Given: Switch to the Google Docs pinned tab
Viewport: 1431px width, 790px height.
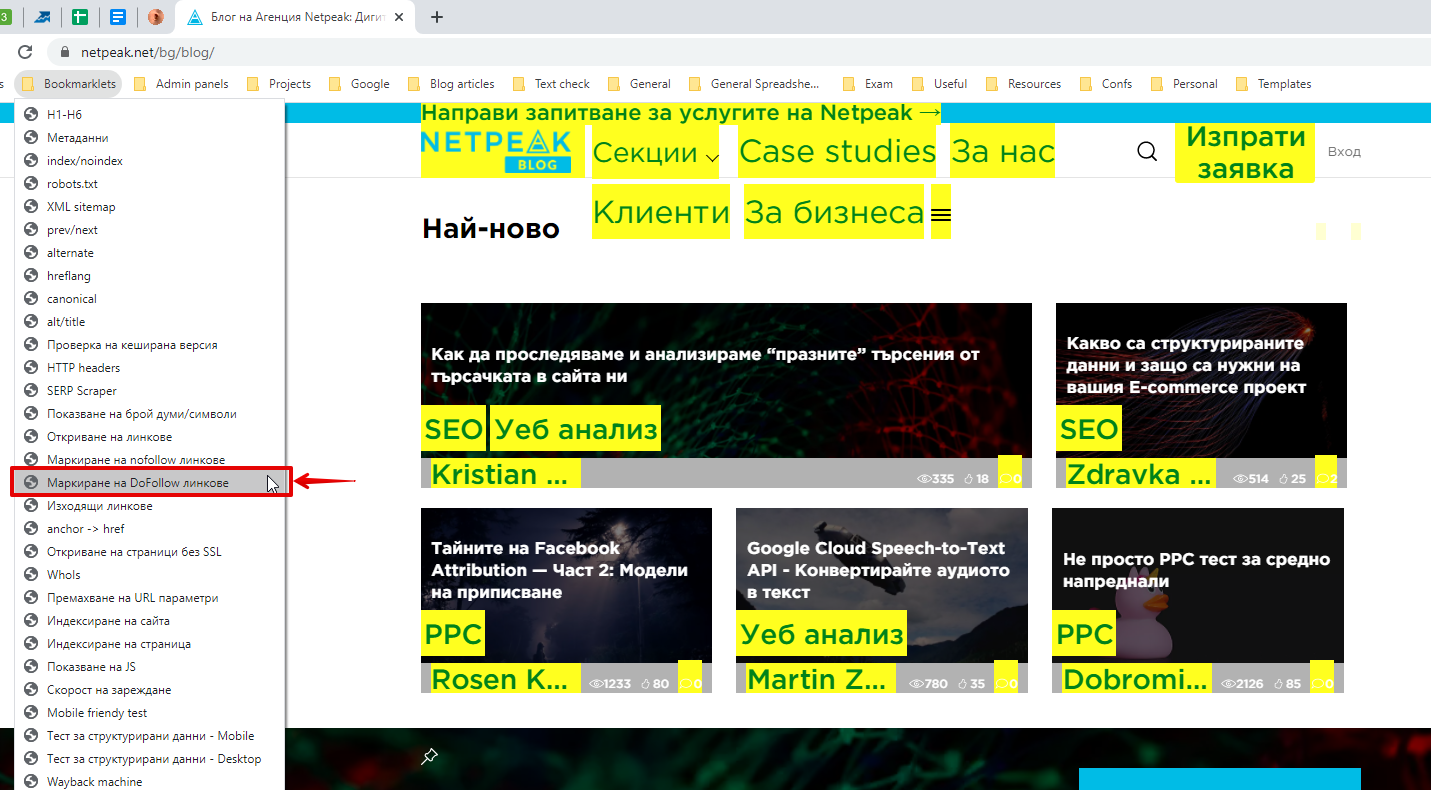Looking at the screenshot, I should (x=118, y=16).
